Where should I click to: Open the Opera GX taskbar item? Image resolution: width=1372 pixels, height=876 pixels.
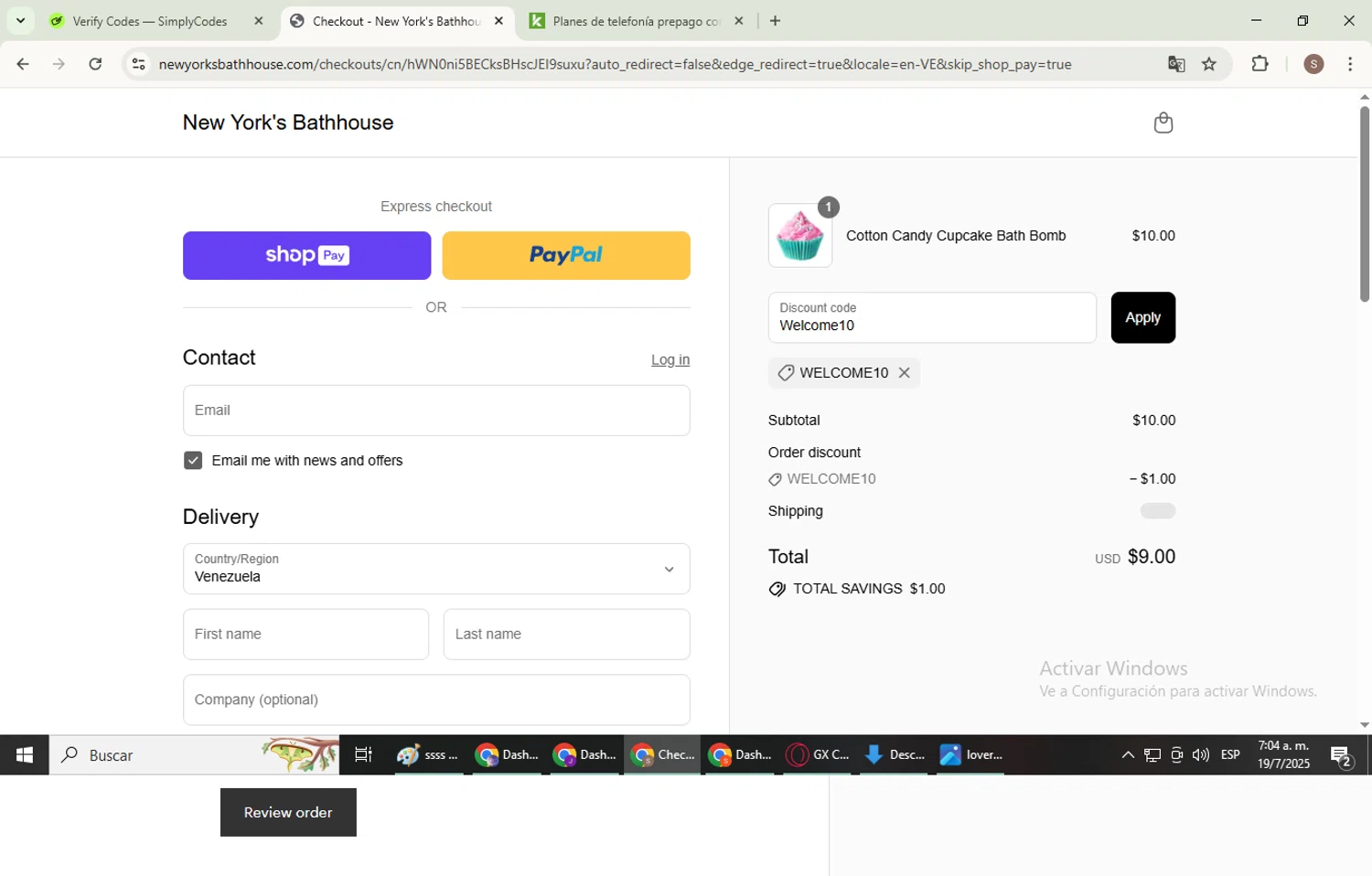coord(820,755)
